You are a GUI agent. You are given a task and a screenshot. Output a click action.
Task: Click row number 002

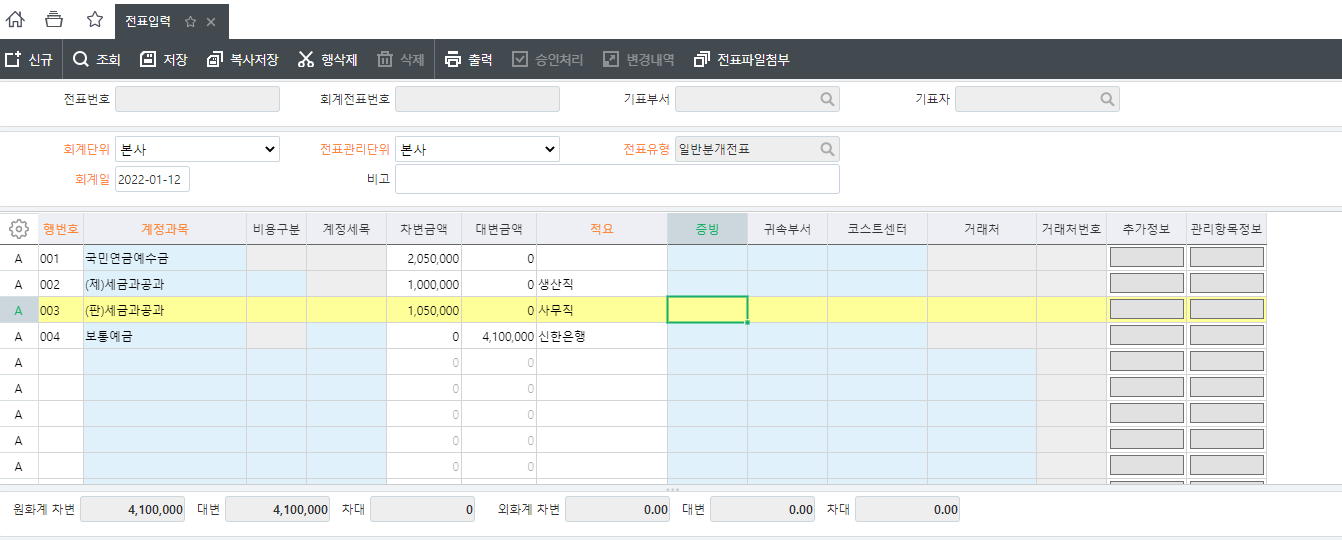click(x=61, y=284)
